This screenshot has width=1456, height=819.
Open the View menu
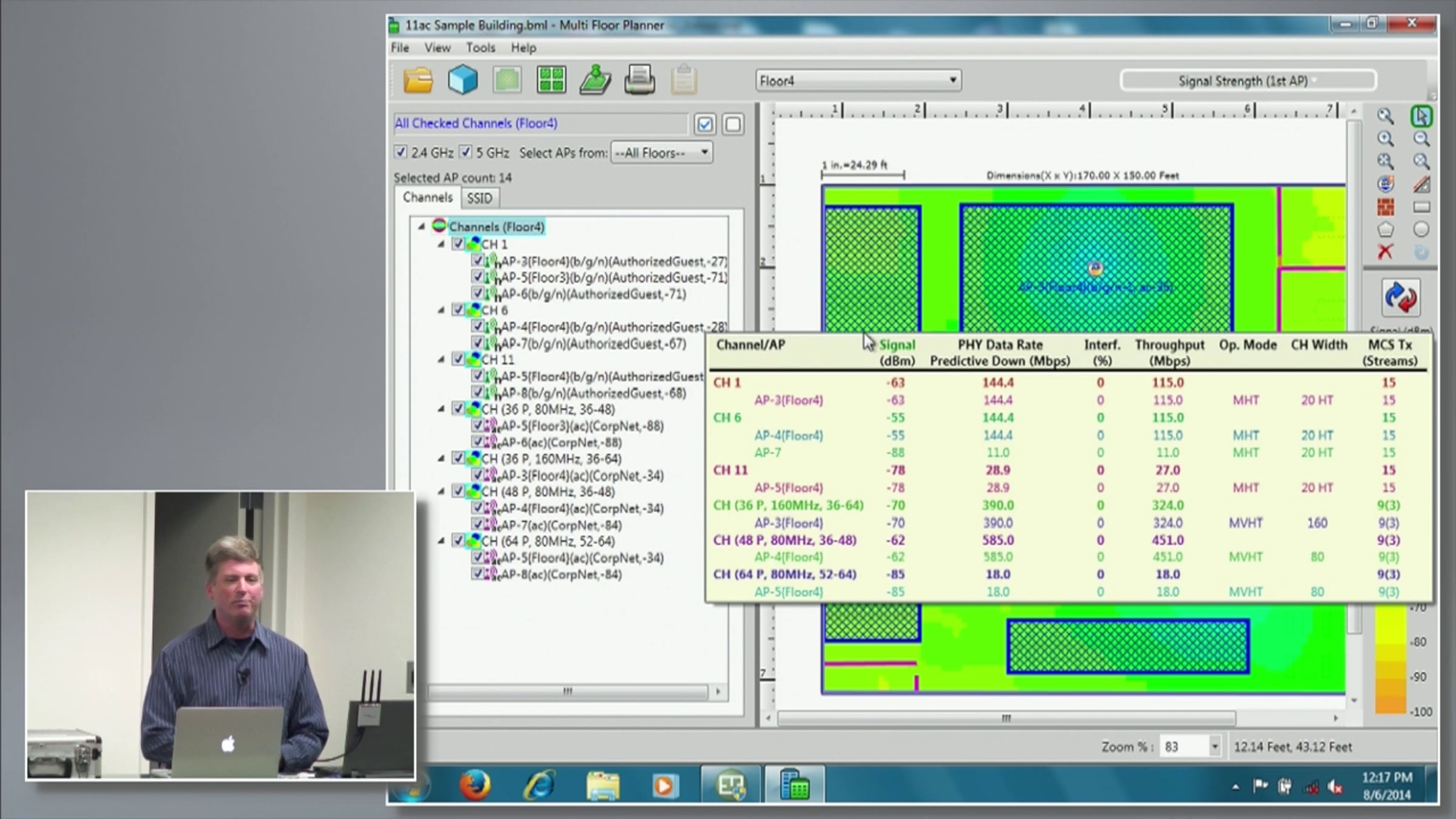pyautogui.click(x=437, y=47)
